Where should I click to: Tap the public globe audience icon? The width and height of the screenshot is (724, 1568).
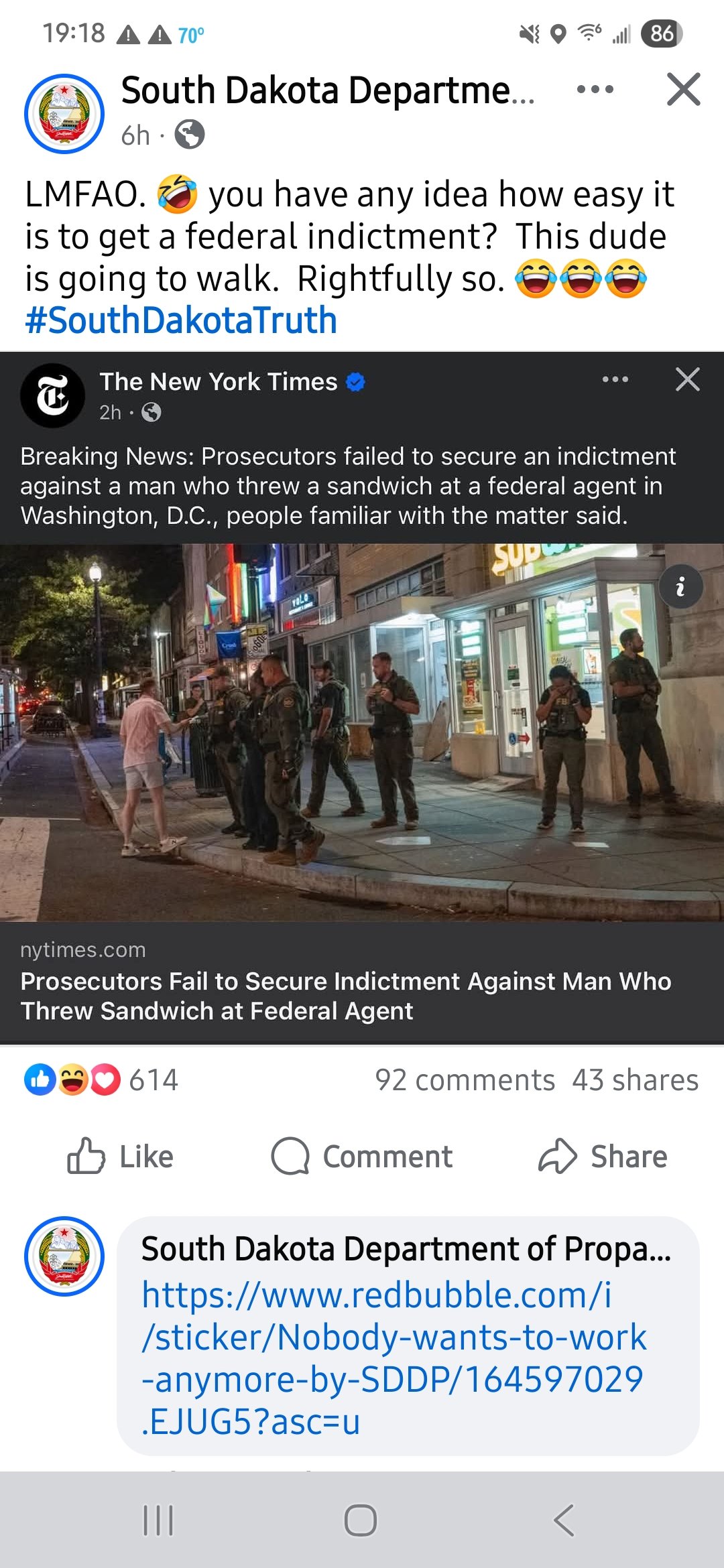click(x=190, y=135)
